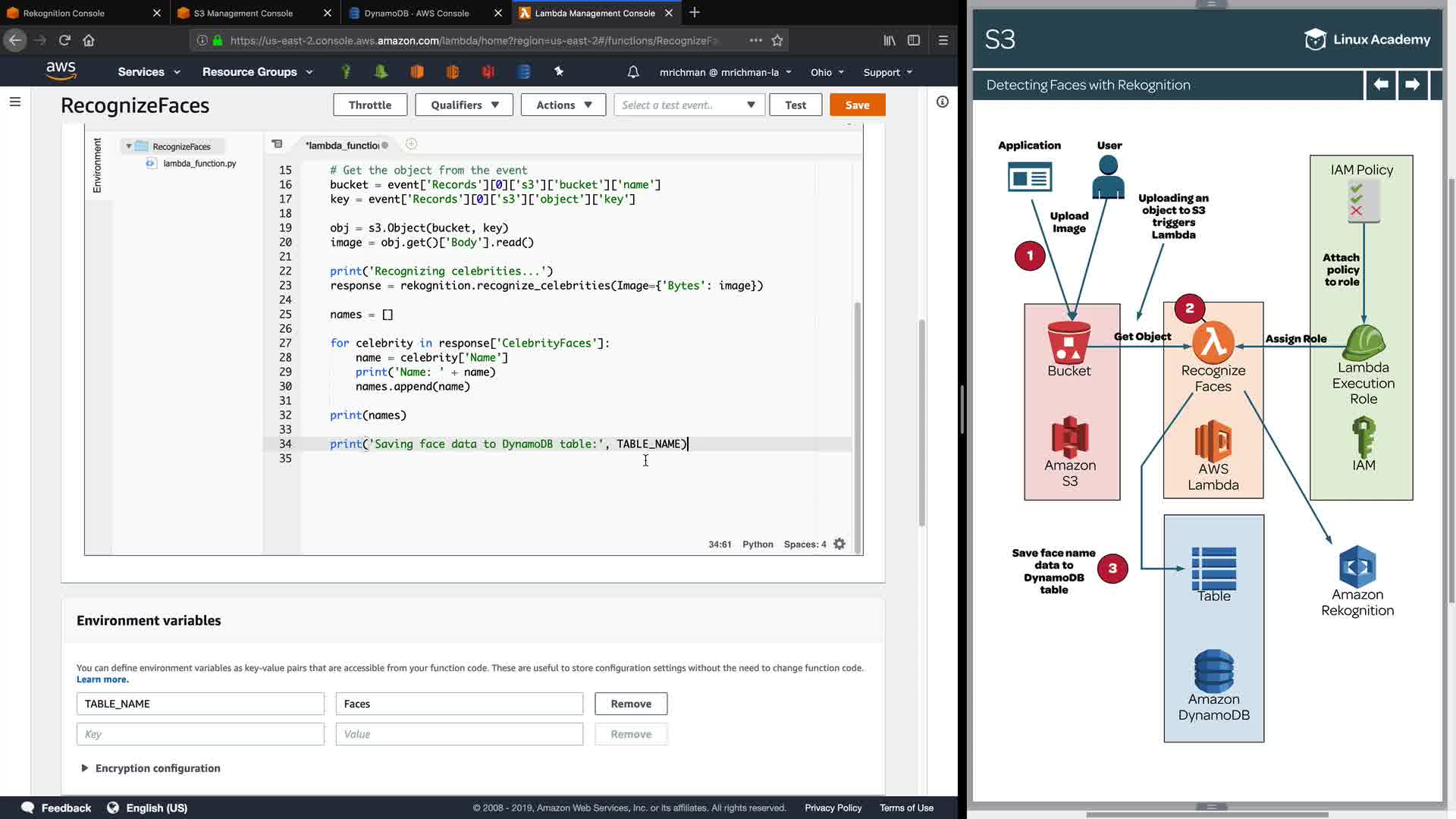Go to previous slide with left arrow
1456x819 pixels.
click(1381, 85)
